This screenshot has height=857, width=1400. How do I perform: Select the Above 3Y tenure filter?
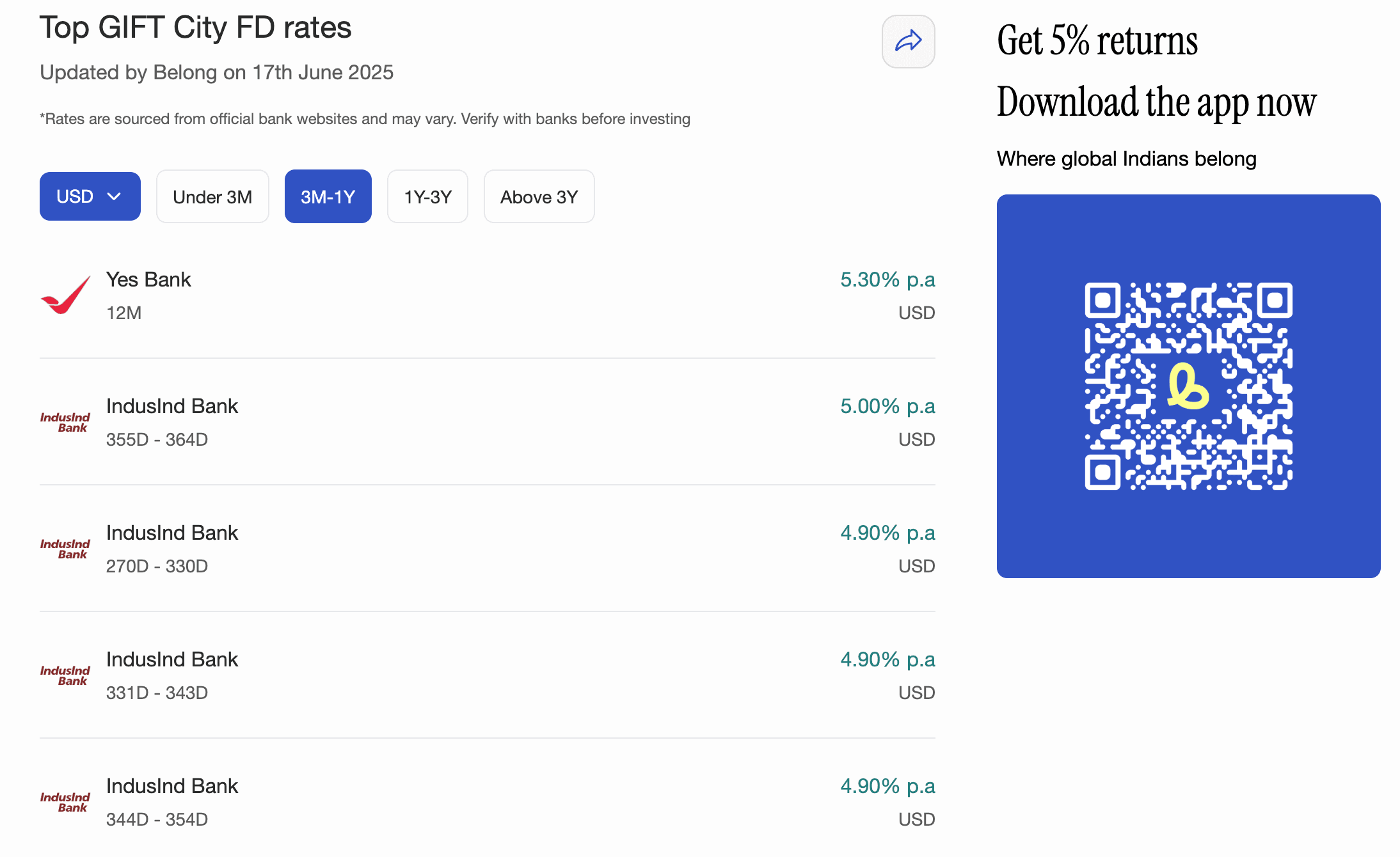coord(539,196)
